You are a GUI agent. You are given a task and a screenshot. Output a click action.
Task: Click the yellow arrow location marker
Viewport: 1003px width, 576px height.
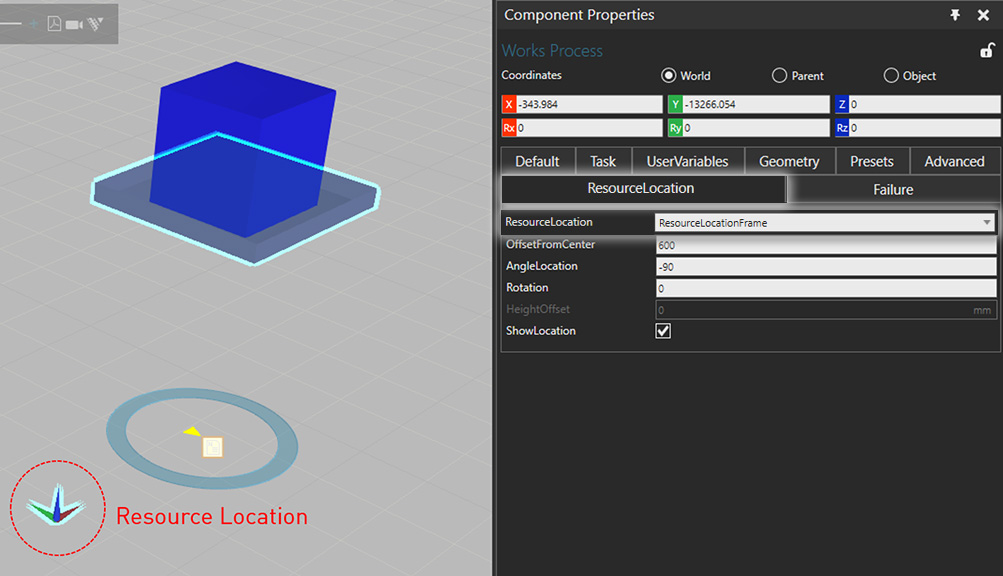192,431
